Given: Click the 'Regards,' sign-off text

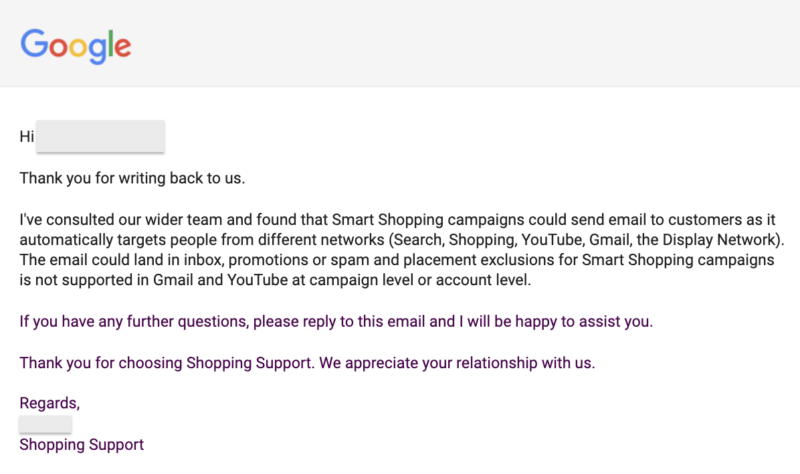Looking at the screenshot, I should coord(50,403).
